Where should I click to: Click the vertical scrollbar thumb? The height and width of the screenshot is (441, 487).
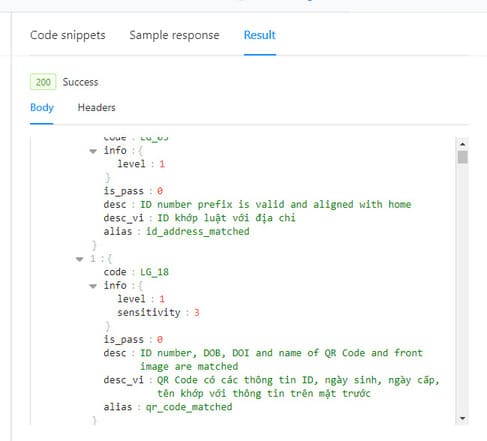coord(462,157)
